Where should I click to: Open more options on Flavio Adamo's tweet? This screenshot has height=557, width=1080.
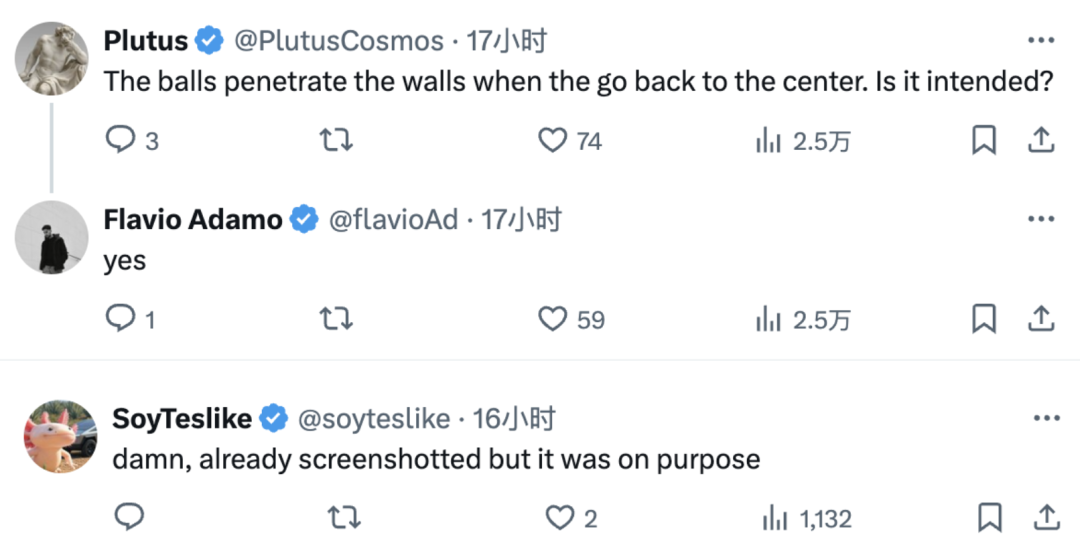(x=1041, y=219)
